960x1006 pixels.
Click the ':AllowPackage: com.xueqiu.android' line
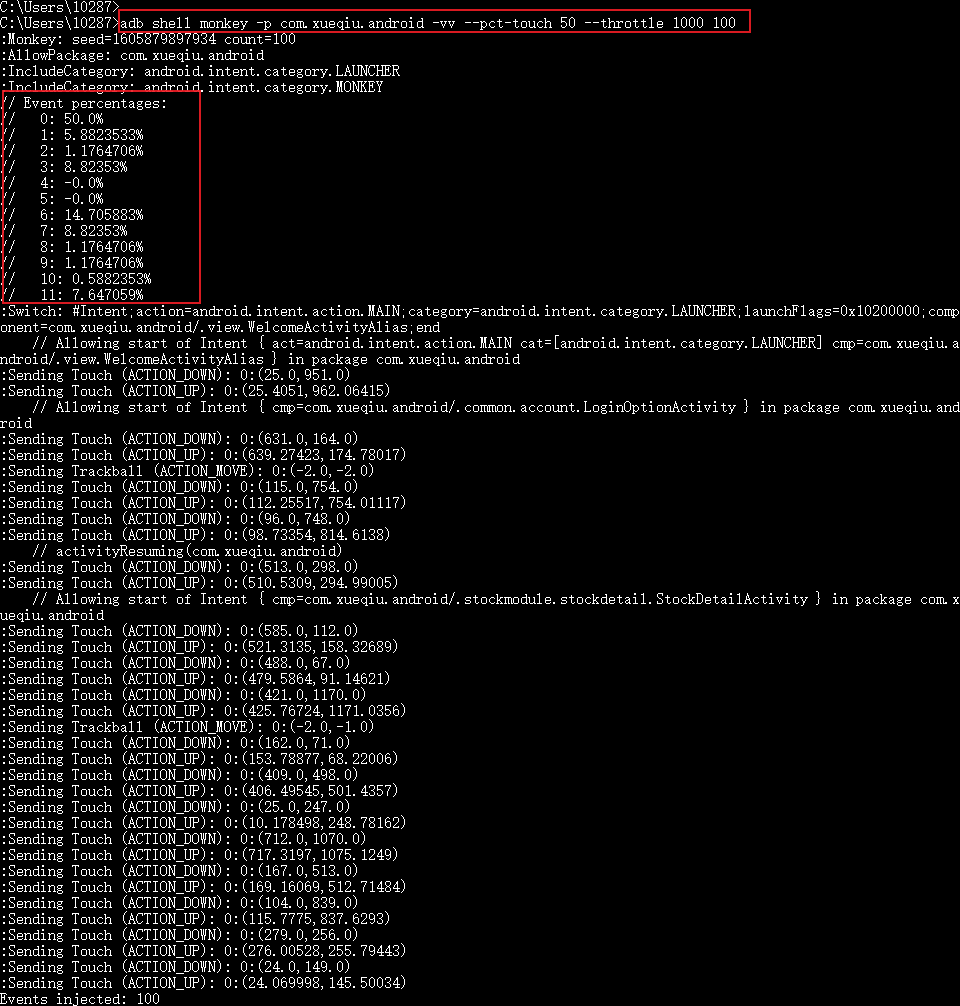tap(132, 55)
